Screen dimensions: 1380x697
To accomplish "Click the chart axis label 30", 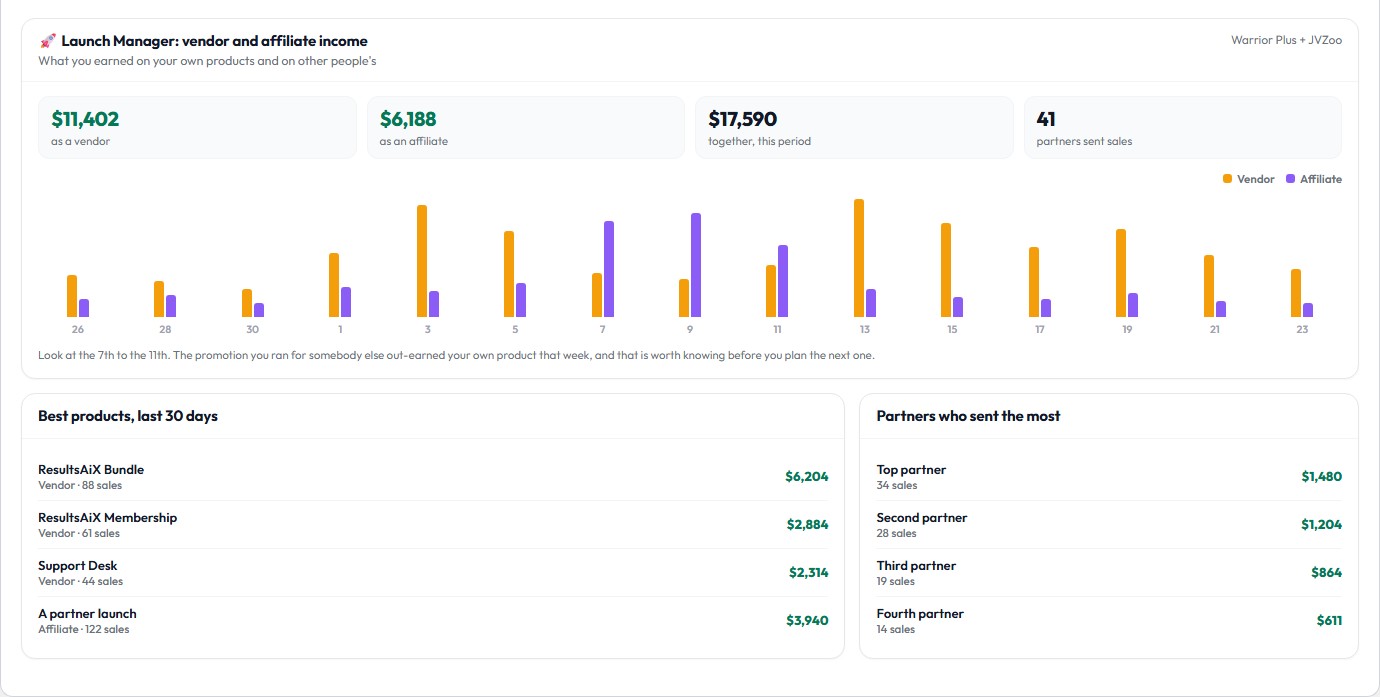I will coord(252,329).
